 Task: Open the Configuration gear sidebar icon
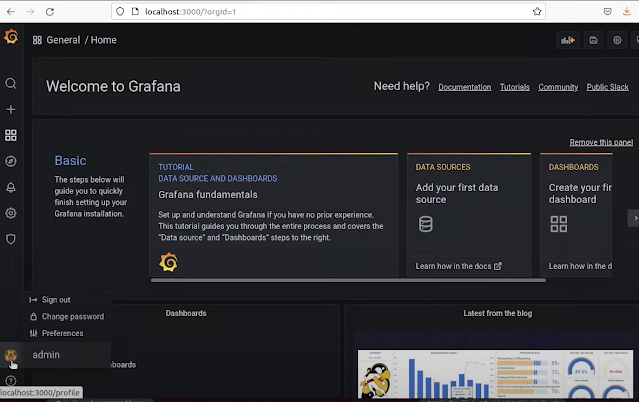[x=11, y=213]
